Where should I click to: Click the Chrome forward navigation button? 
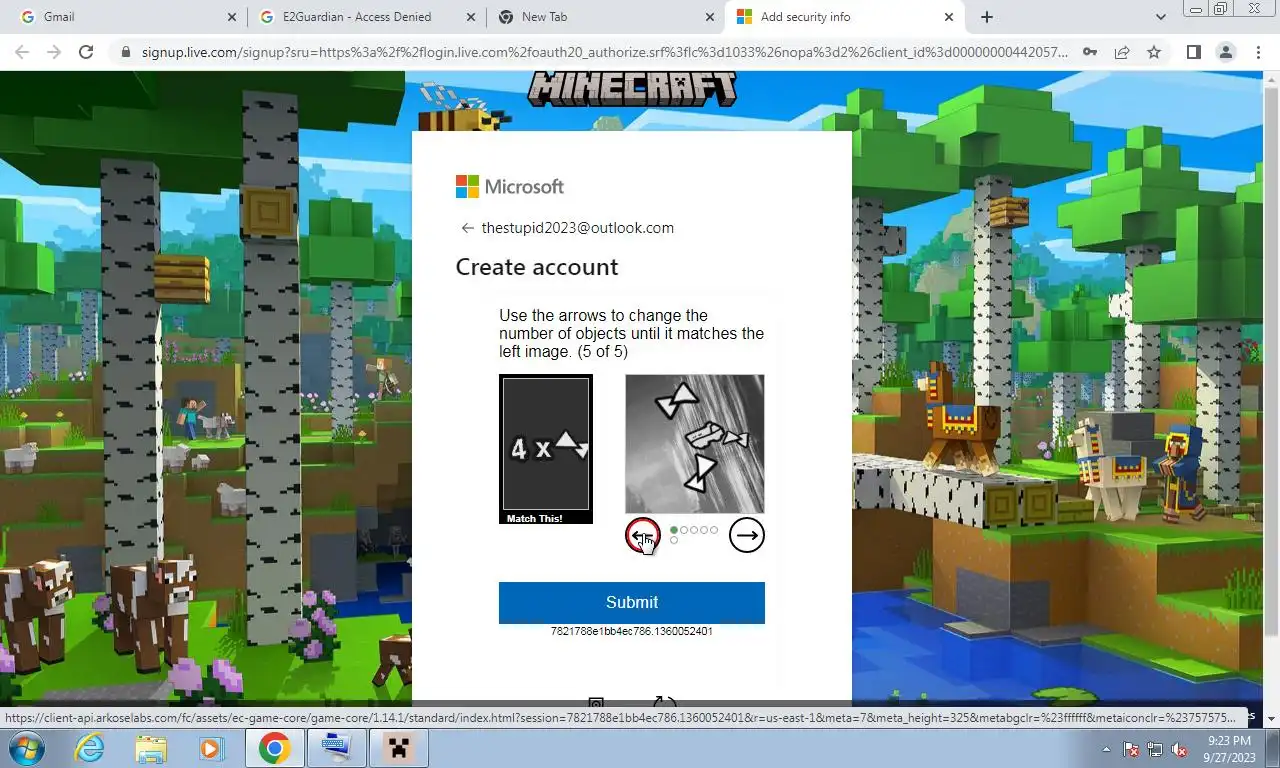pos(54,52)
